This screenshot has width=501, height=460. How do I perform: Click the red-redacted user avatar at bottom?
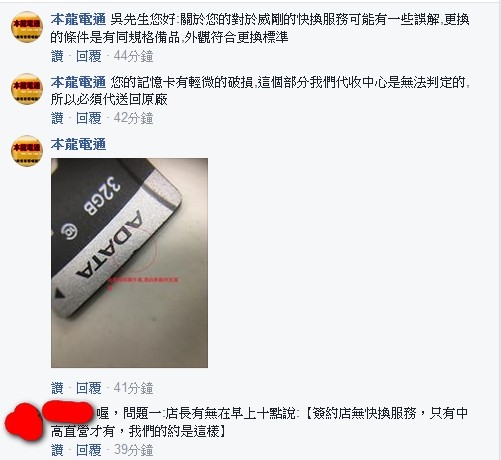(x=23, y=422)
